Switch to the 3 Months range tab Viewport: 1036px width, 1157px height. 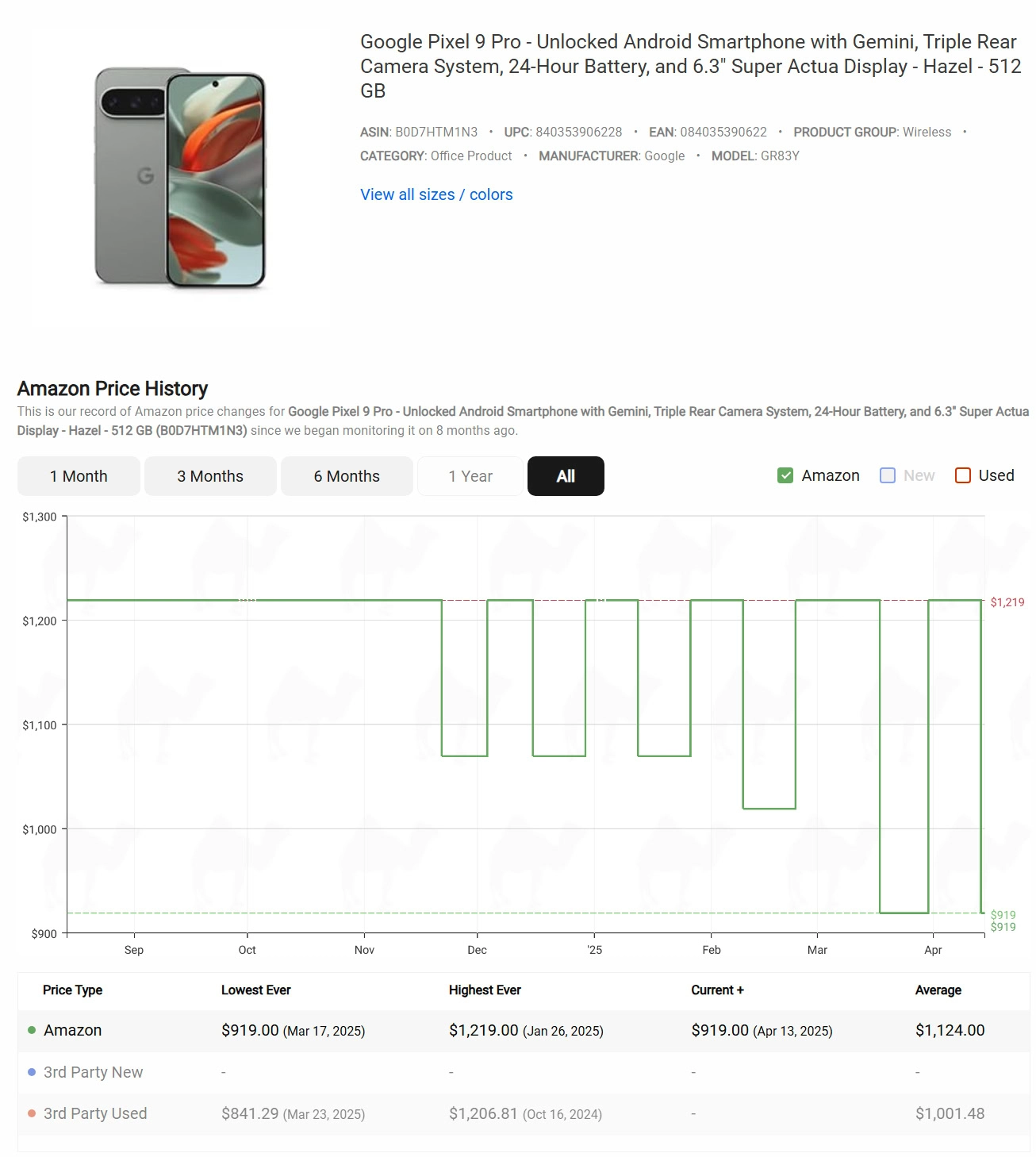click(210, 476)
